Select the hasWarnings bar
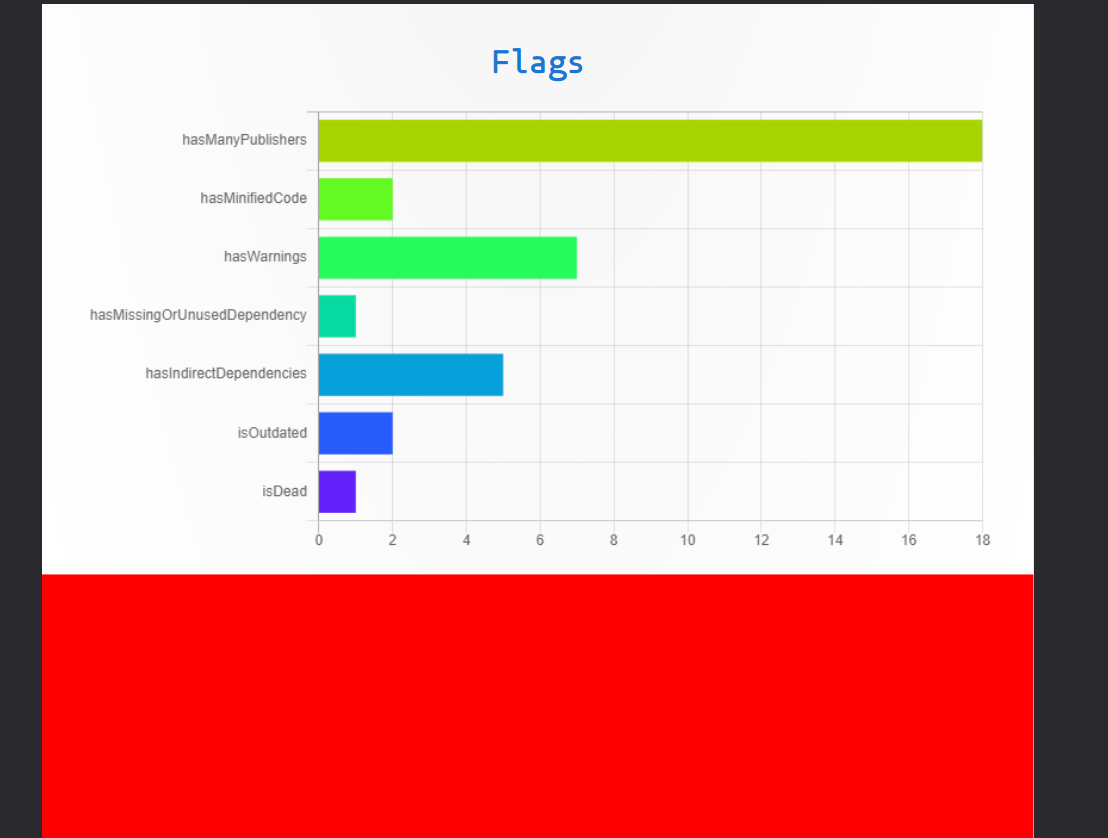Viewport: 1108px width, 838px height. tap(447, 258)
